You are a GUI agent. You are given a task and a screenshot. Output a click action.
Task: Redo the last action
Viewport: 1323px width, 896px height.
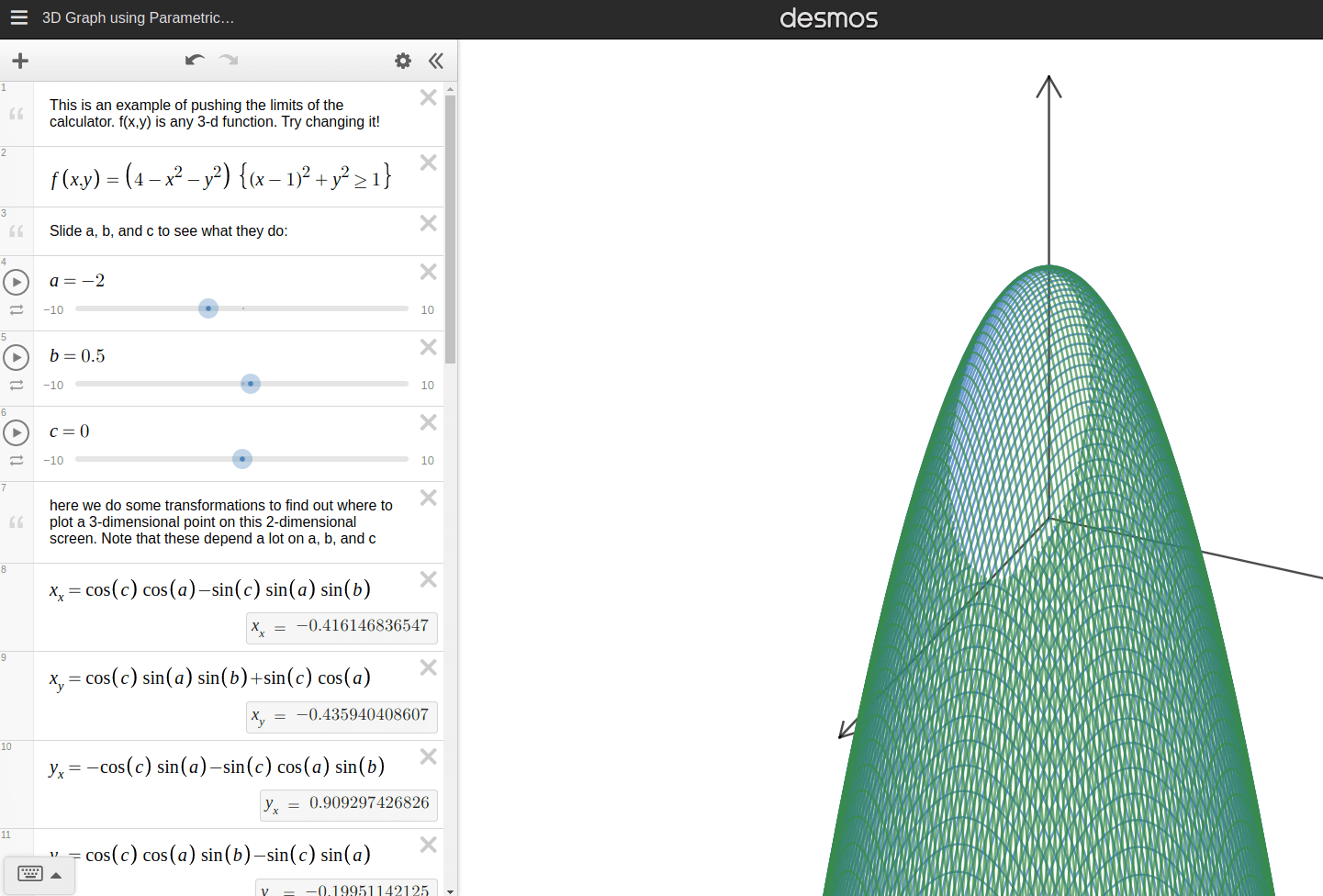click(x=229, y=61)
